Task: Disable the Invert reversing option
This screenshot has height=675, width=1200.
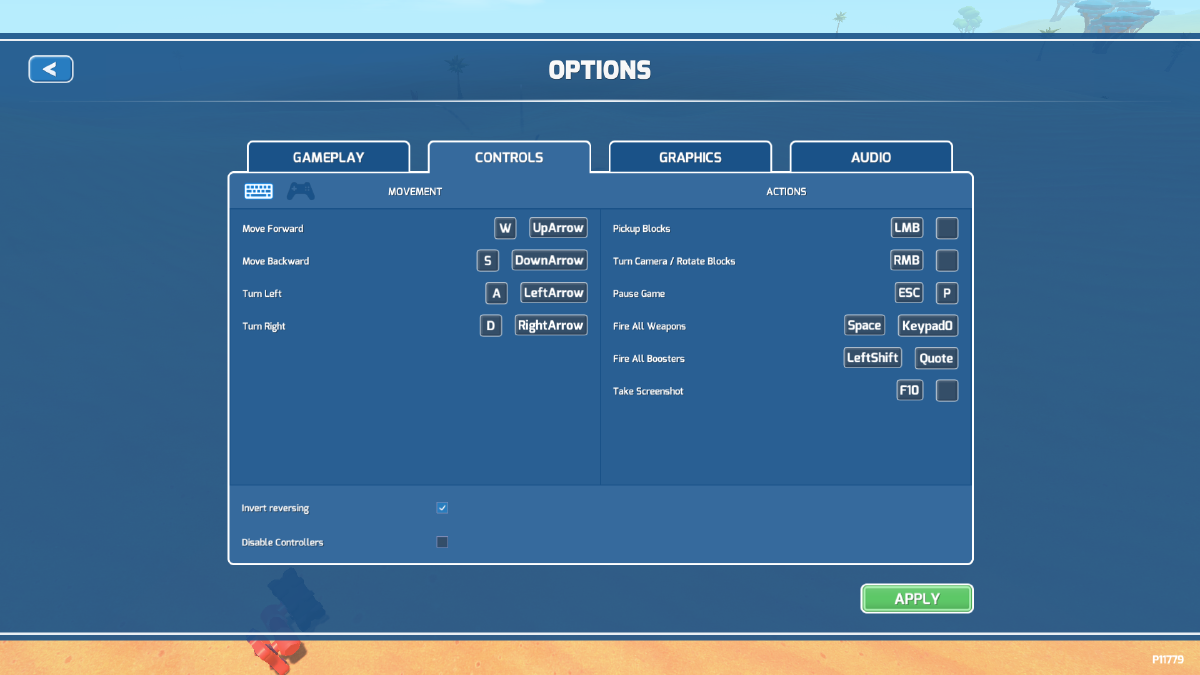Action: (x=442, y=507)
